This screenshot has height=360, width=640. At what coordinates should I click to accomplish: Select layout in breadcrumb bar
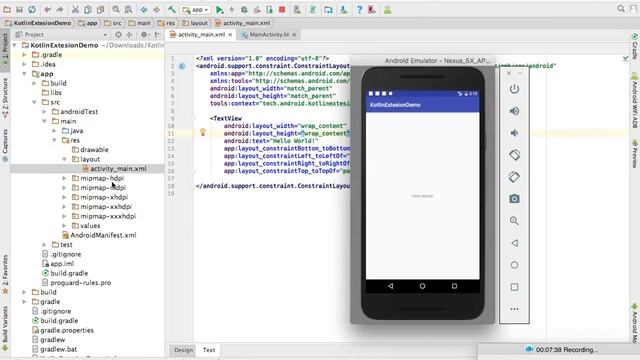(x=195, y=23)
